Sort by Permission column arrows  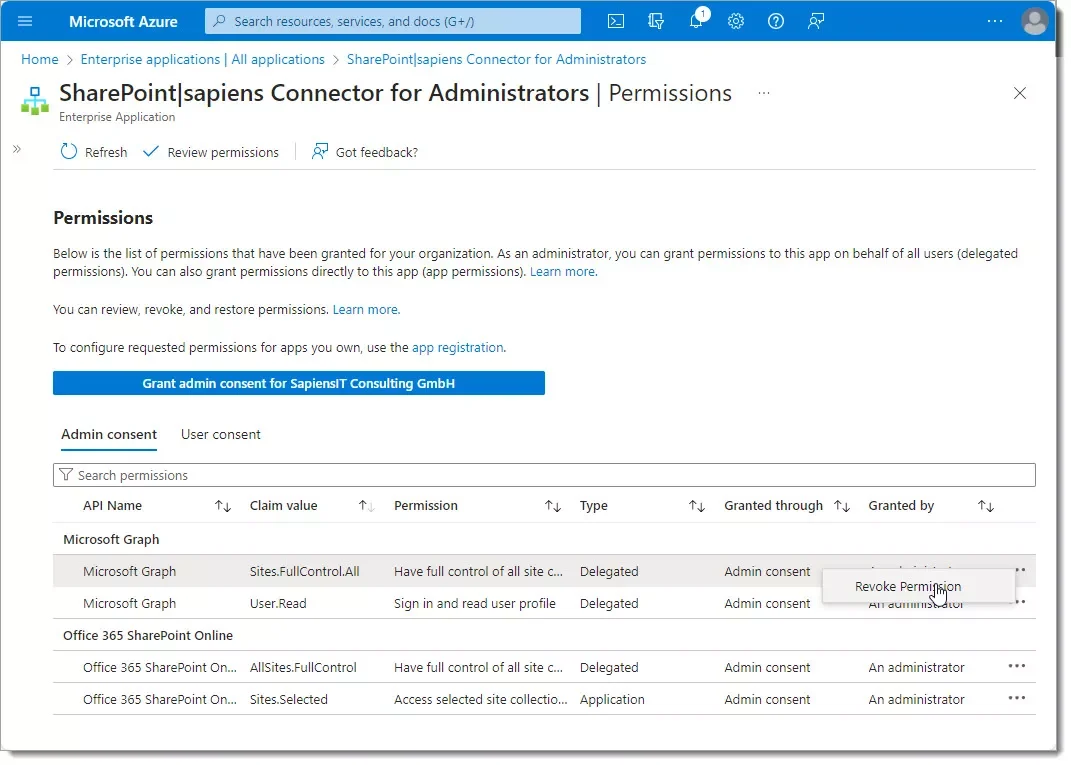pos(553,506)
